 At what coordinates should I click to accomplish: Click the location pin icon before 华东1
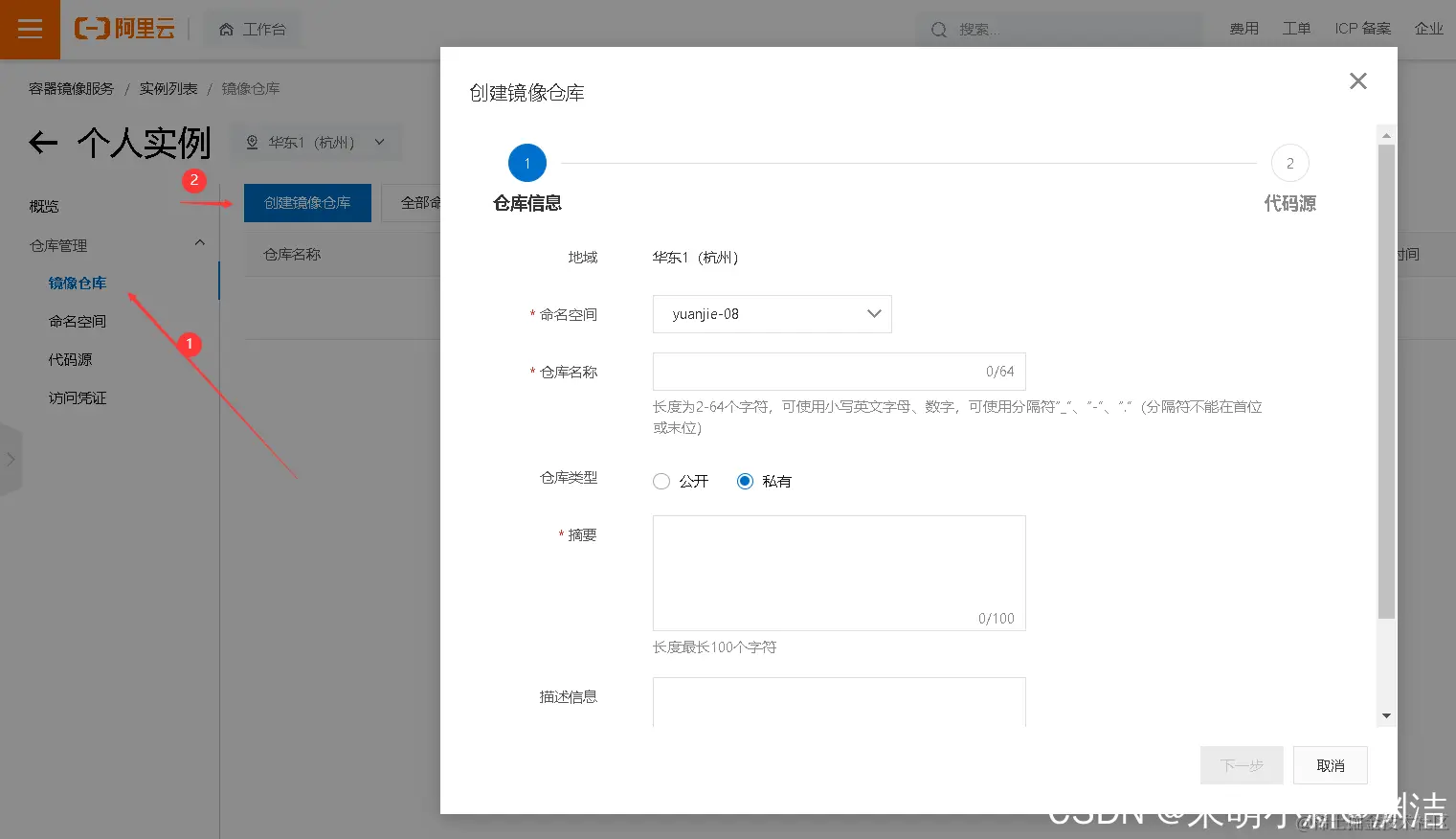click(x=252, y=141)
